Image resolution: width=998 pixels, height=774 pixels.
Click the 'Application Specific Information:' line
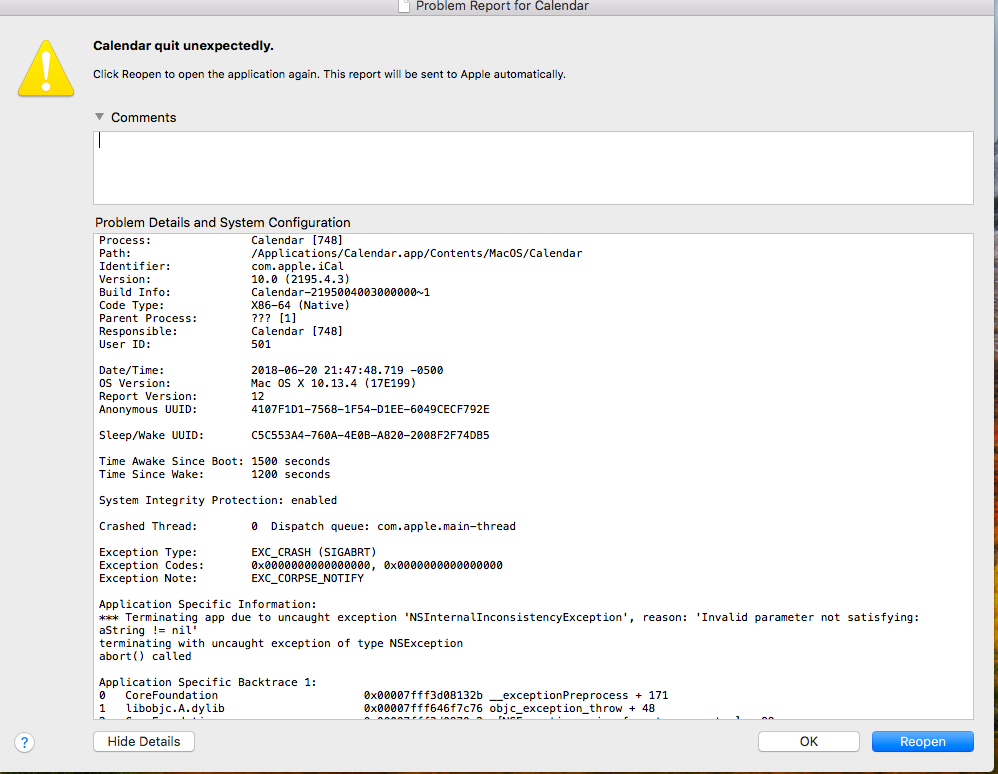tap(207, 605)
